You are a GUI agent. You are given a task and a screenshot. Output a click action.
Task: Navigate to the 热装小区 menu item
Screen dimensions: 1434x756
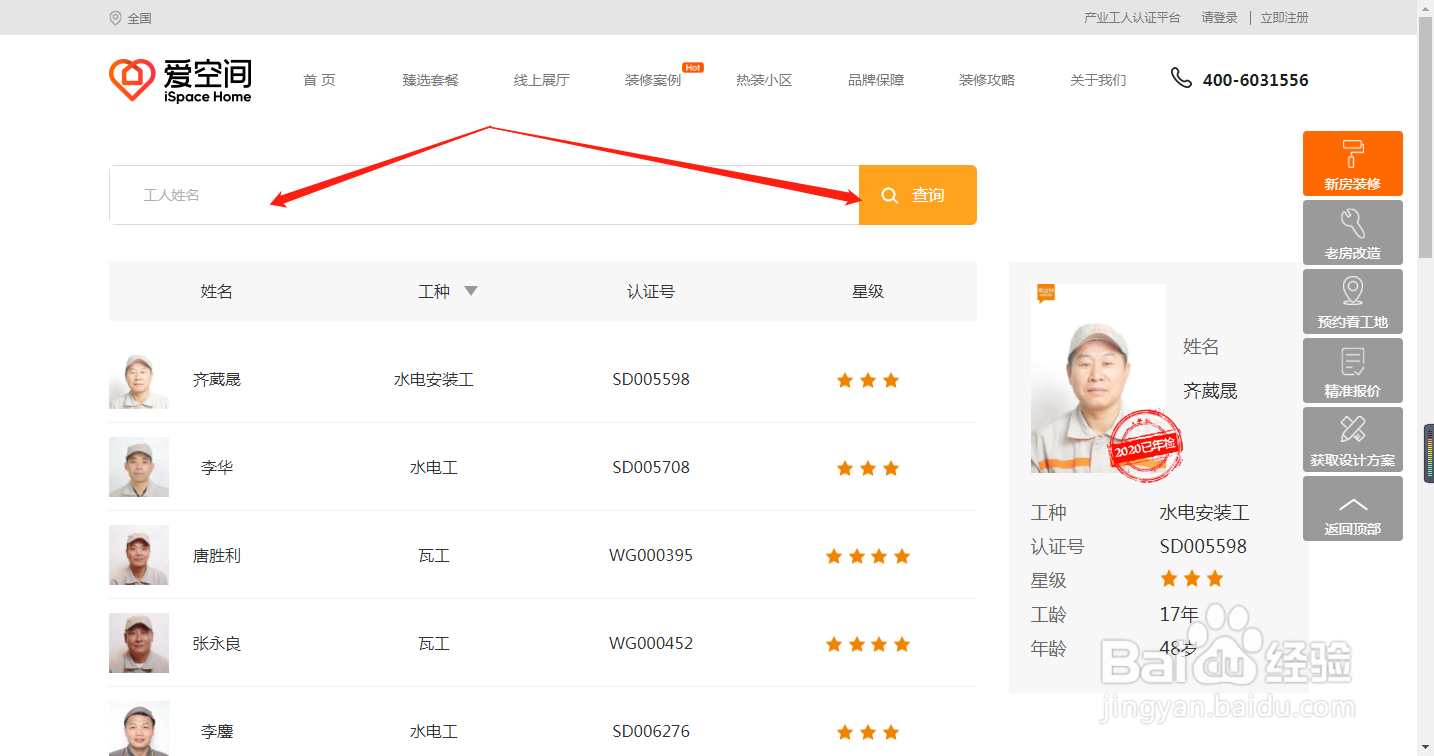tap(763, 80)
